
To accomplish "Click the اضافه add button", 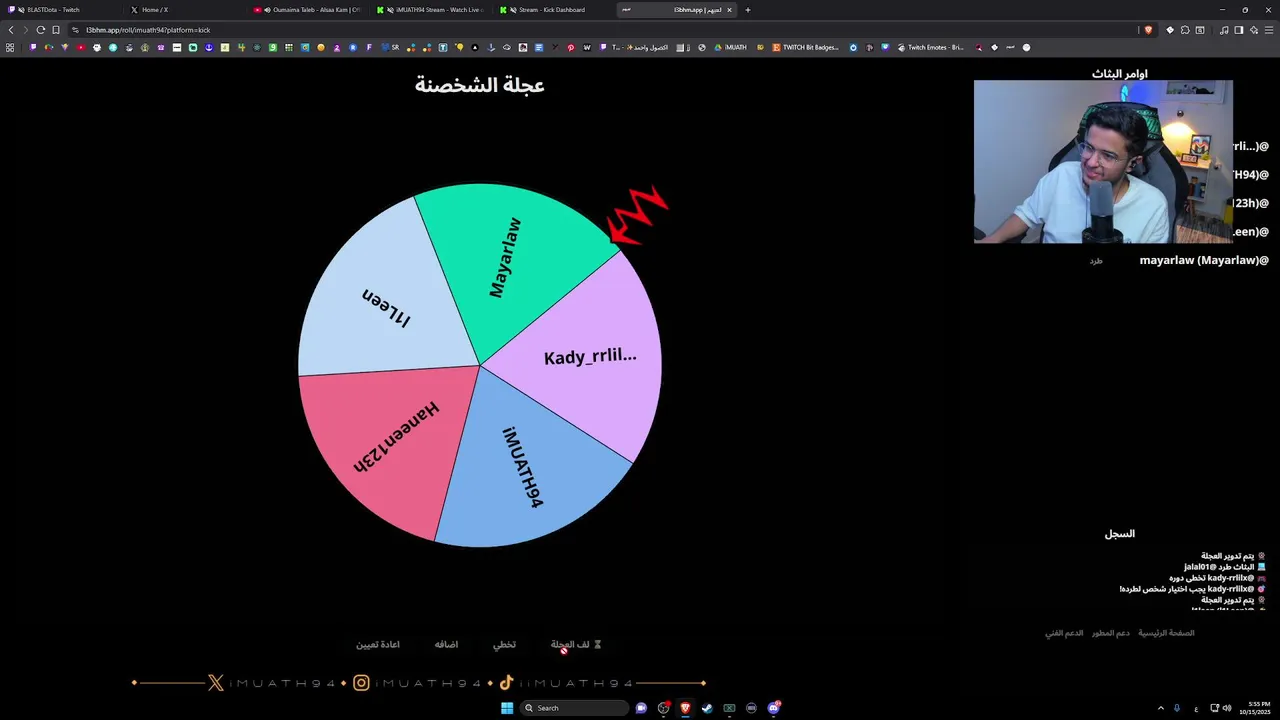I will pyautogui.click(x=446, y=645).
